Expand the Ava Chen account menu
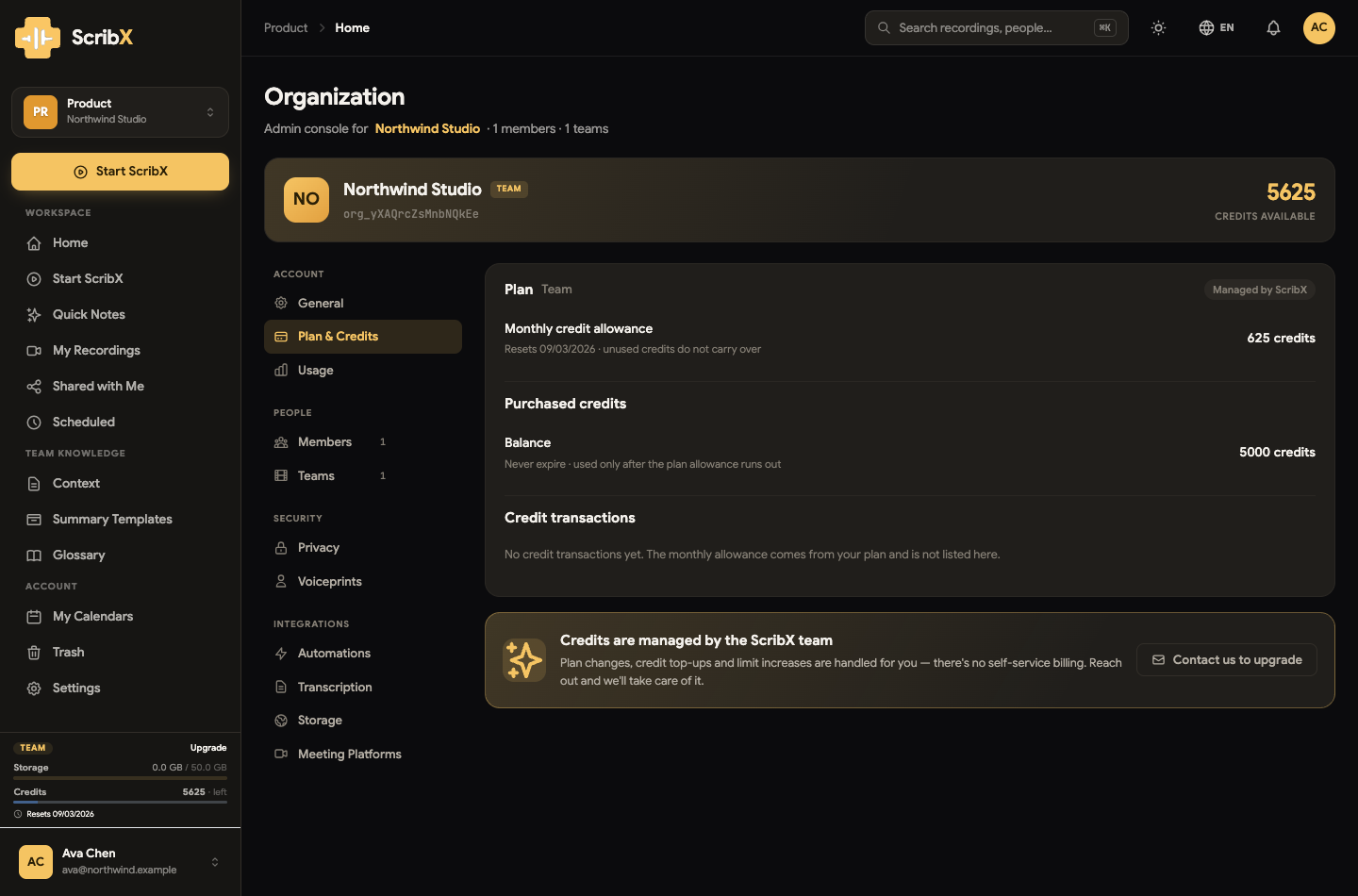1358x896 pixels. pos(120,861)
